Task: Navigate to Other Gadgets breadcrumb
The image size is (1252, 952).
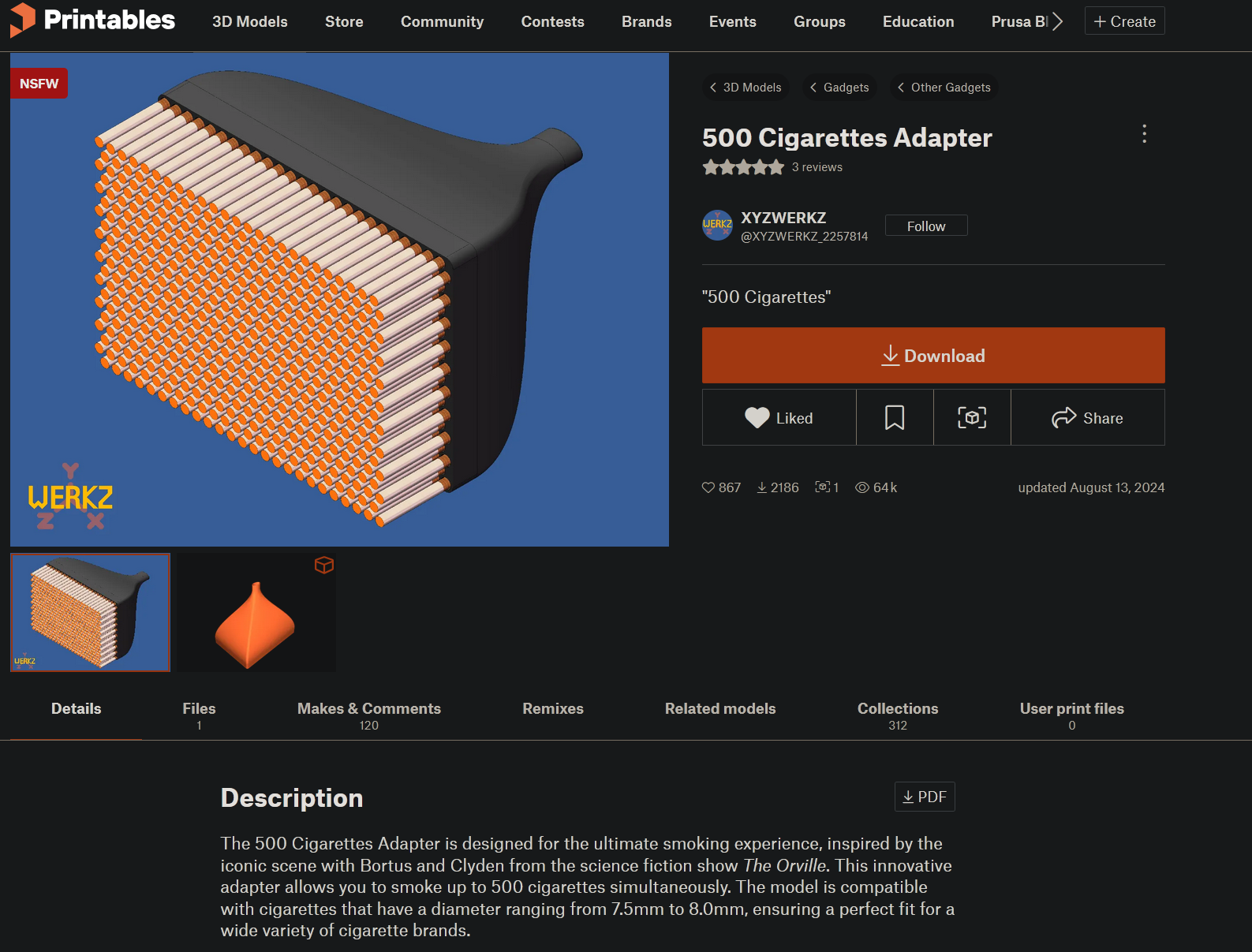Action: pos(944,88)
